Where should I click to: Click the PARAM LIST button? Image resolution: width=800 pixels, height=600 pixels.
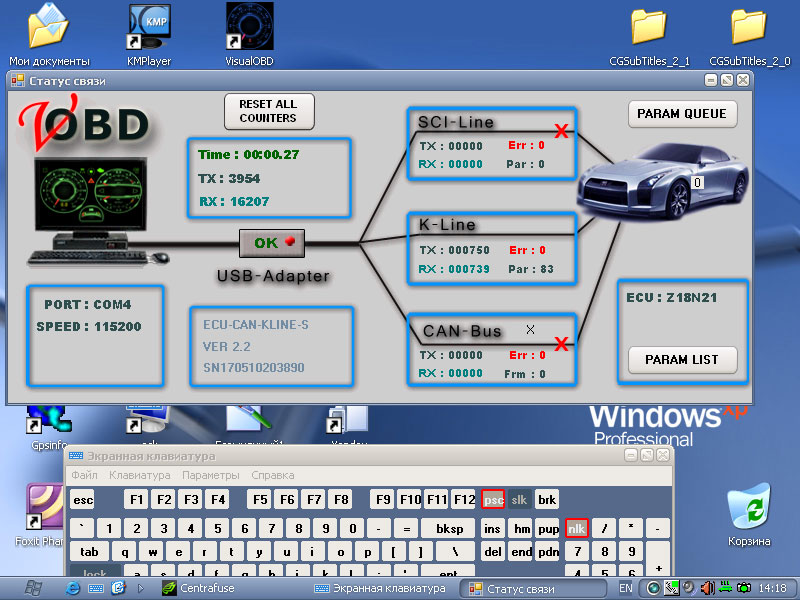tap(682, 359)
